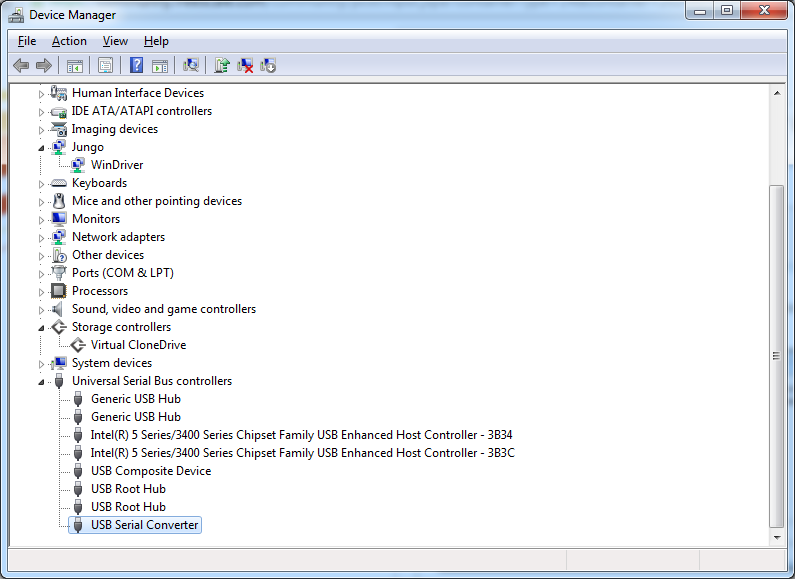Expand the IDE ATA/ATAPI controllers node
795x579 pixels.
pos(41,112)
